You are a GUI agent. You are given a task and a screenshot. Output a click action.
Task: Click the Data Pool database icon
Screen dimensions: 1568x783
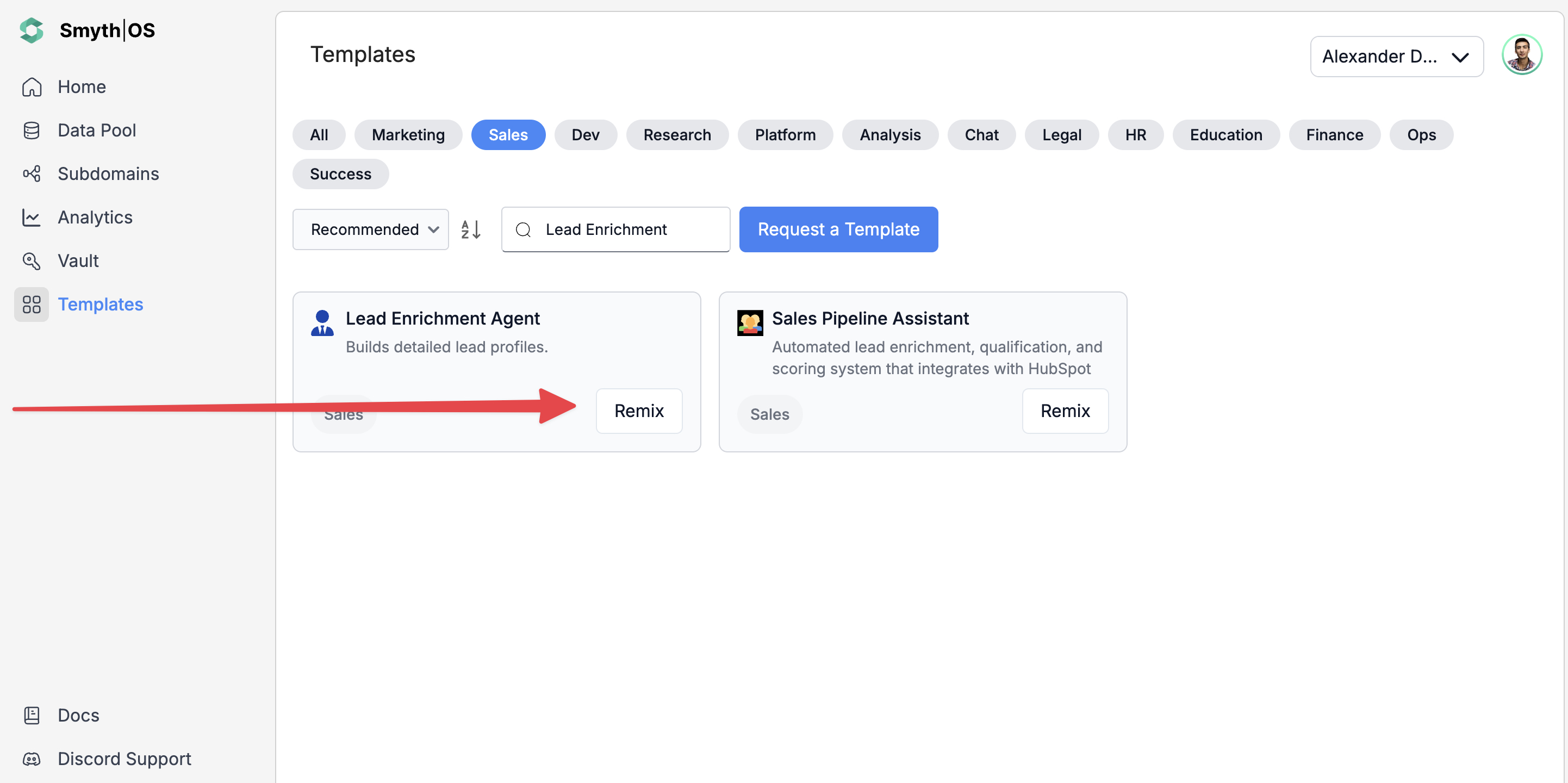pos(32,130)
